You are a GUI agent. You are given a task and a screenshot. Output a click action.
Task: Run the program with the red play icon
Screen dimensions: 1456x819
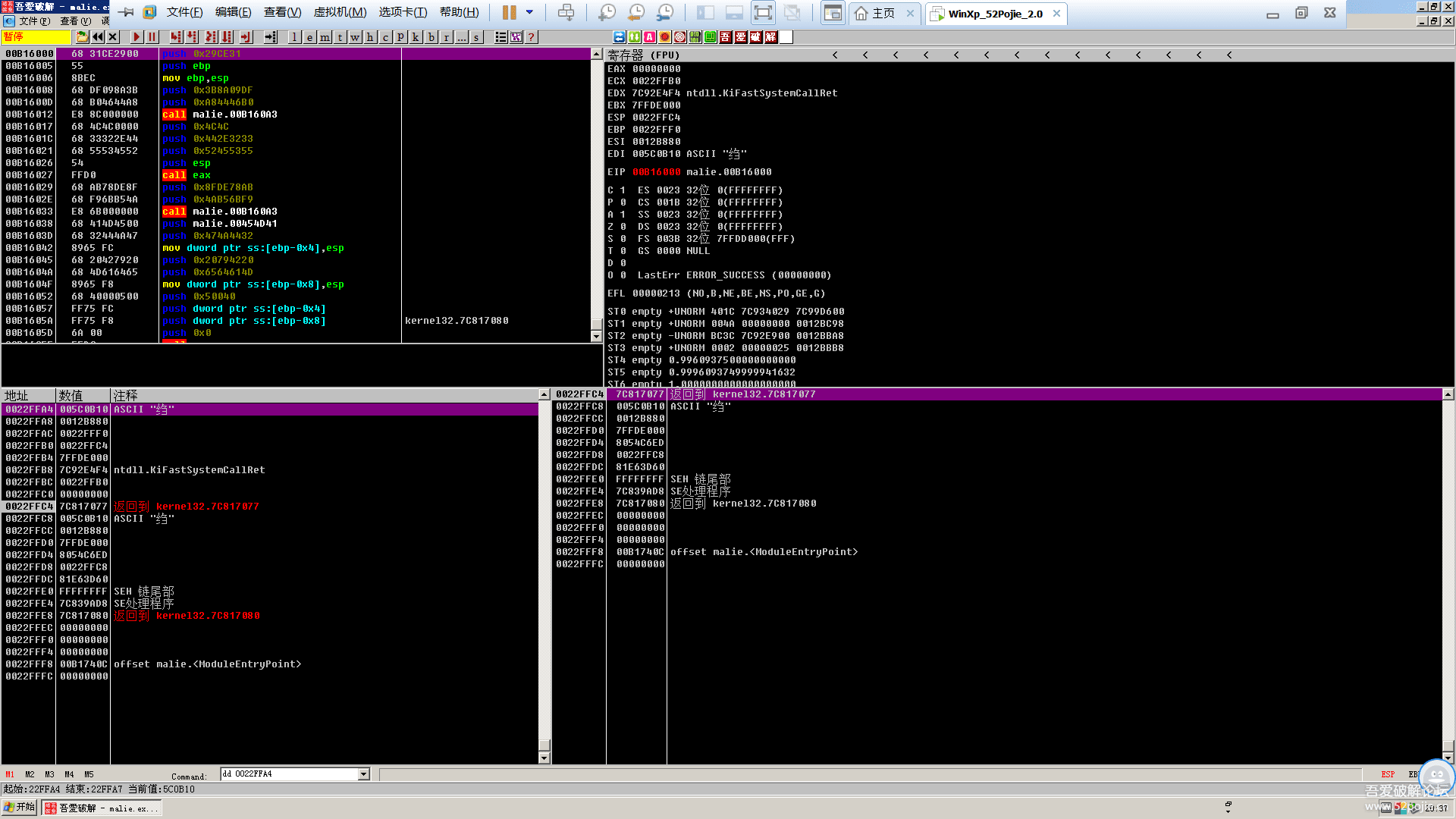tap(136, 37)
